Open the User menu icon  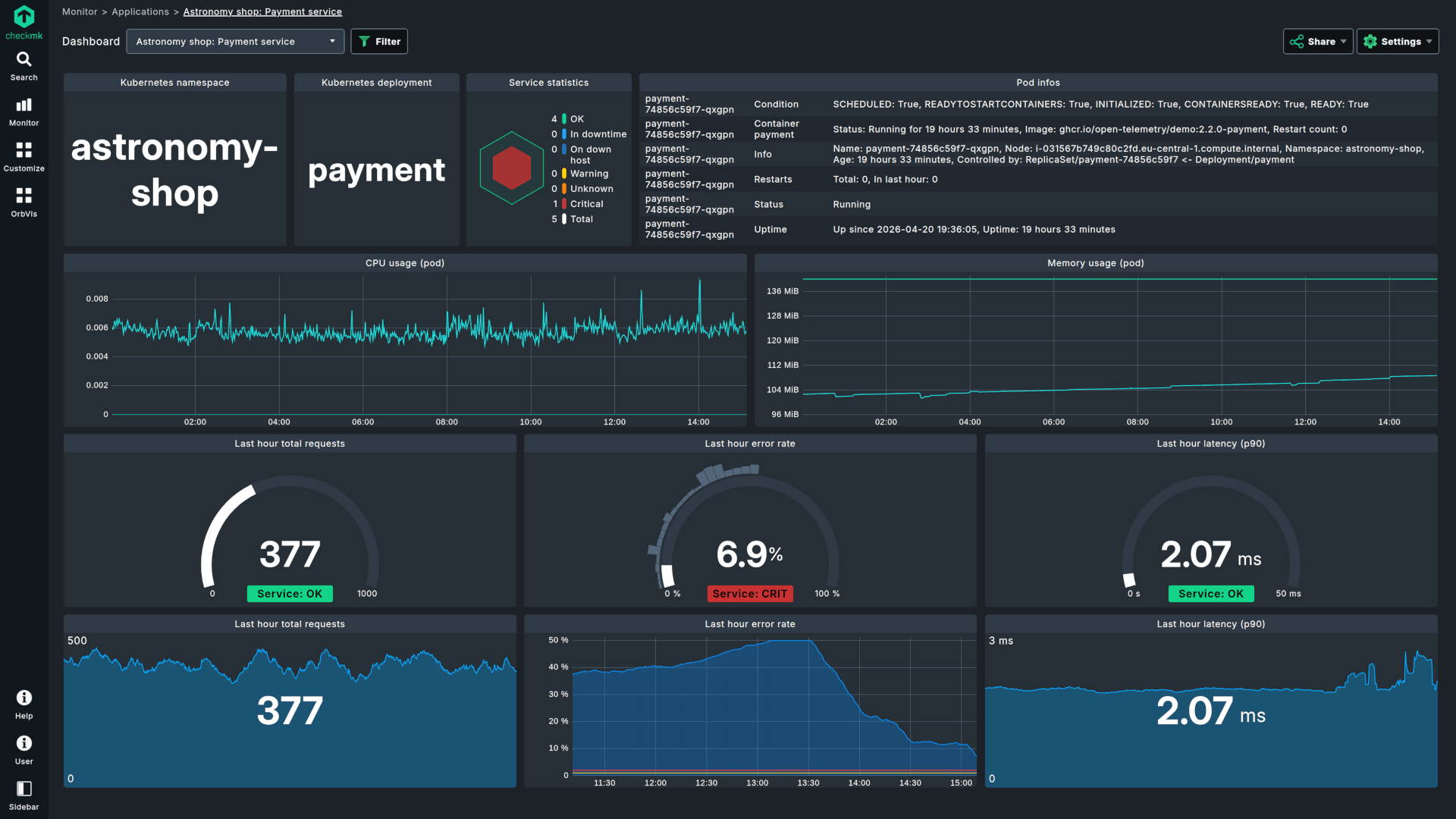24,743
